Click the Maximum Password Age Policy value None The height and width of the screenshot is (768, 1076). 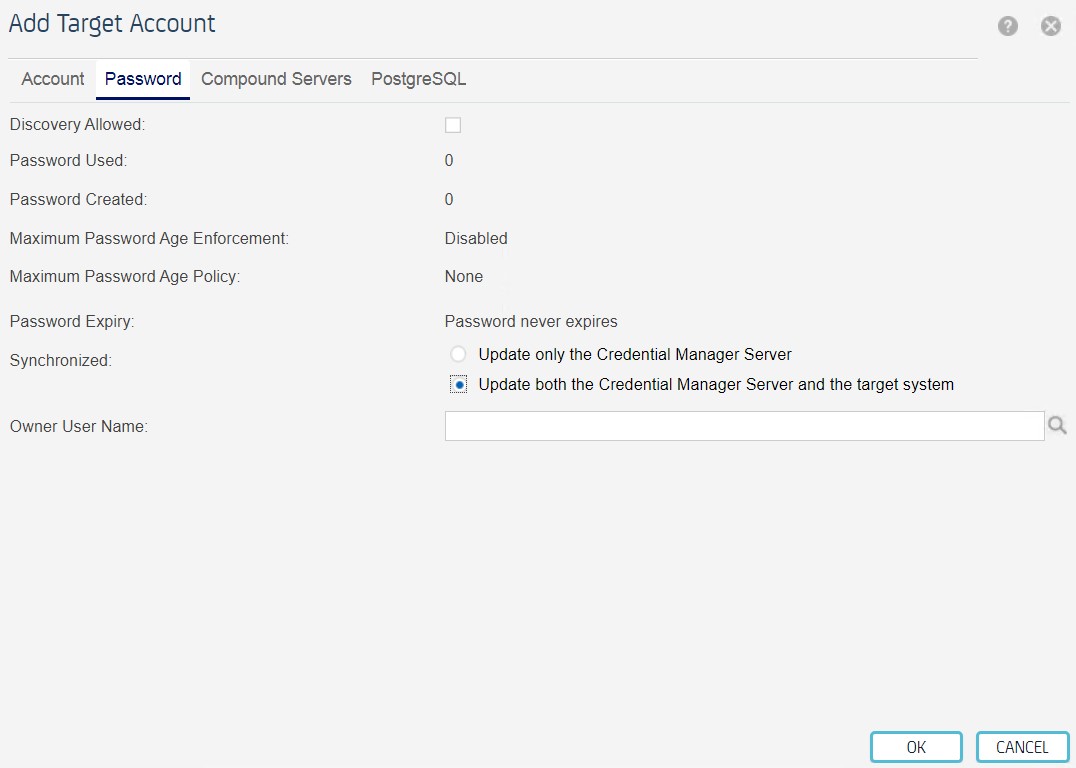coord(463,276)
